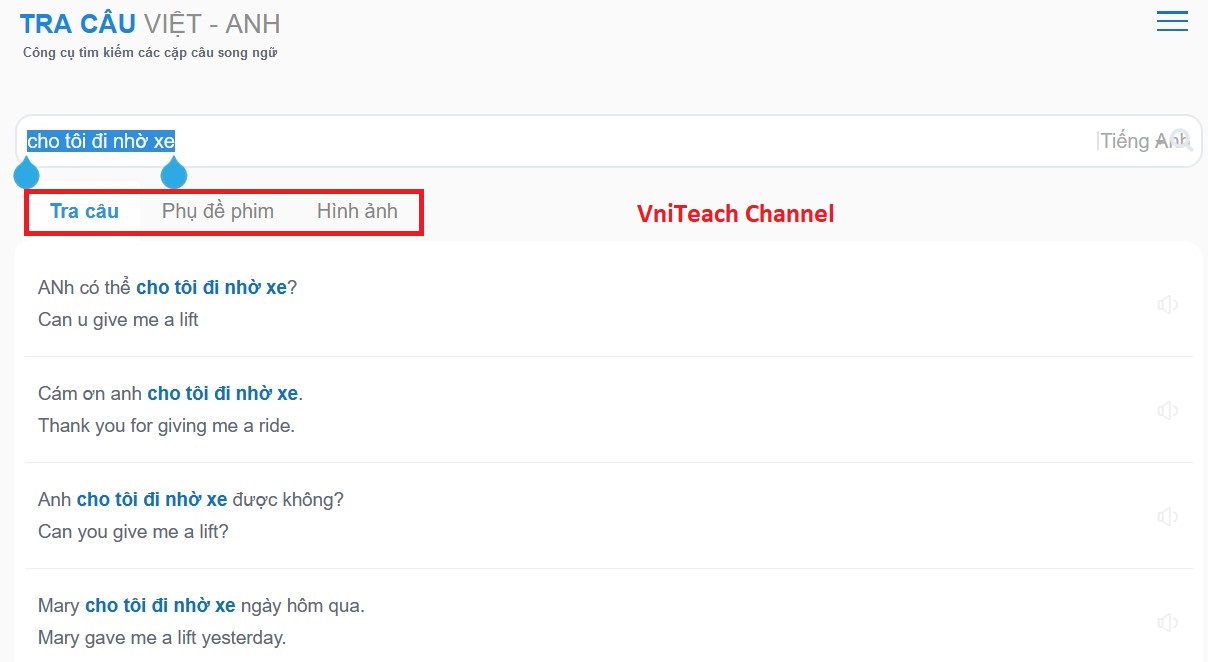Click the magnifier search icon

pyautogui.click(x=1181, y=141)
